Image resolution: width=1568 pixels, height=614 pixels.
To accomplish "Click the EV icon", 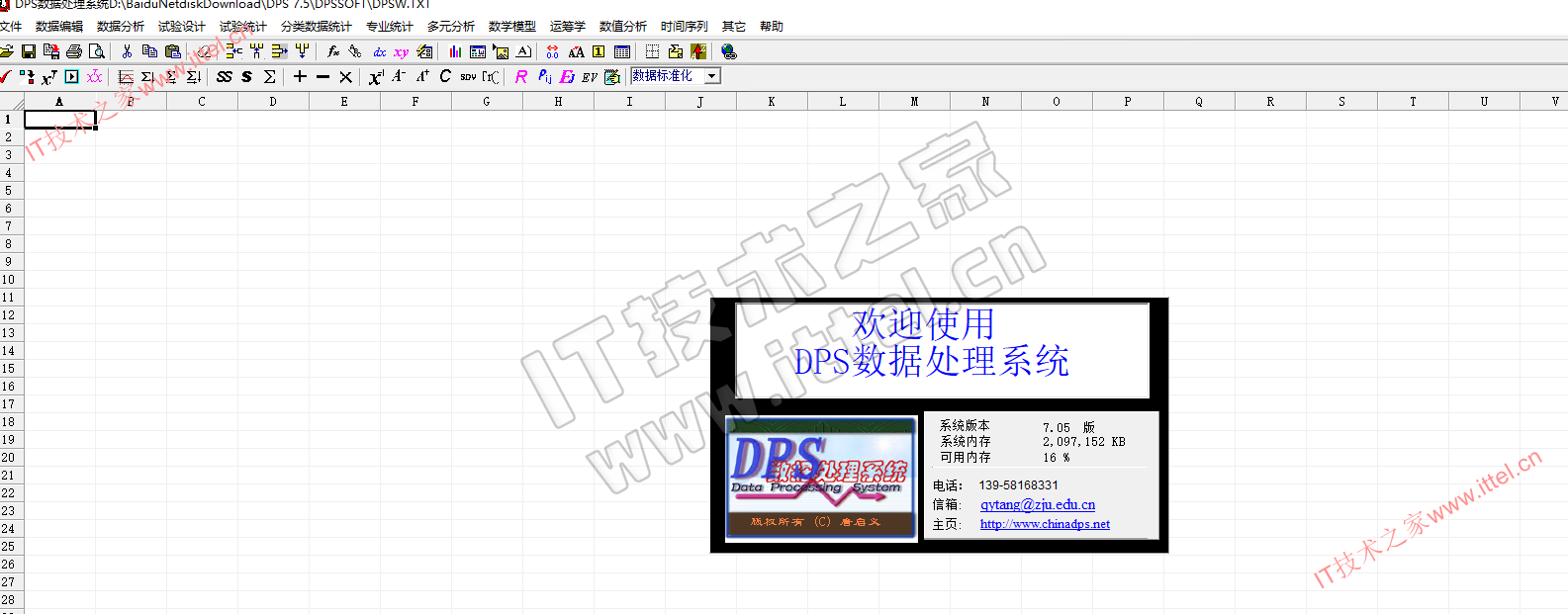I will (x=590, y=76).
